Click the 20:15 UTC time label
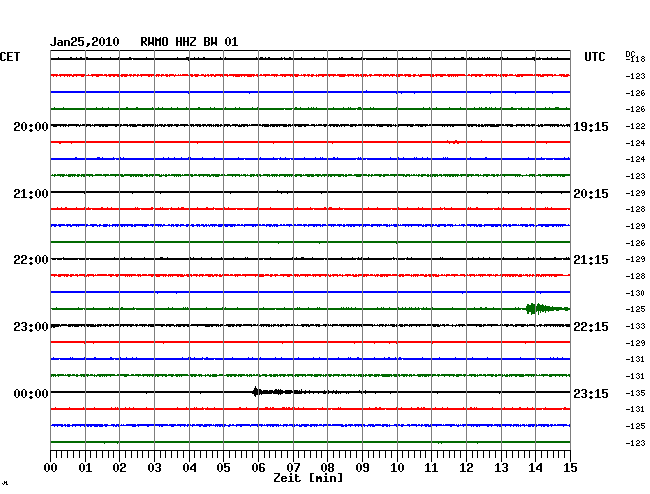 tap(591, 194)
